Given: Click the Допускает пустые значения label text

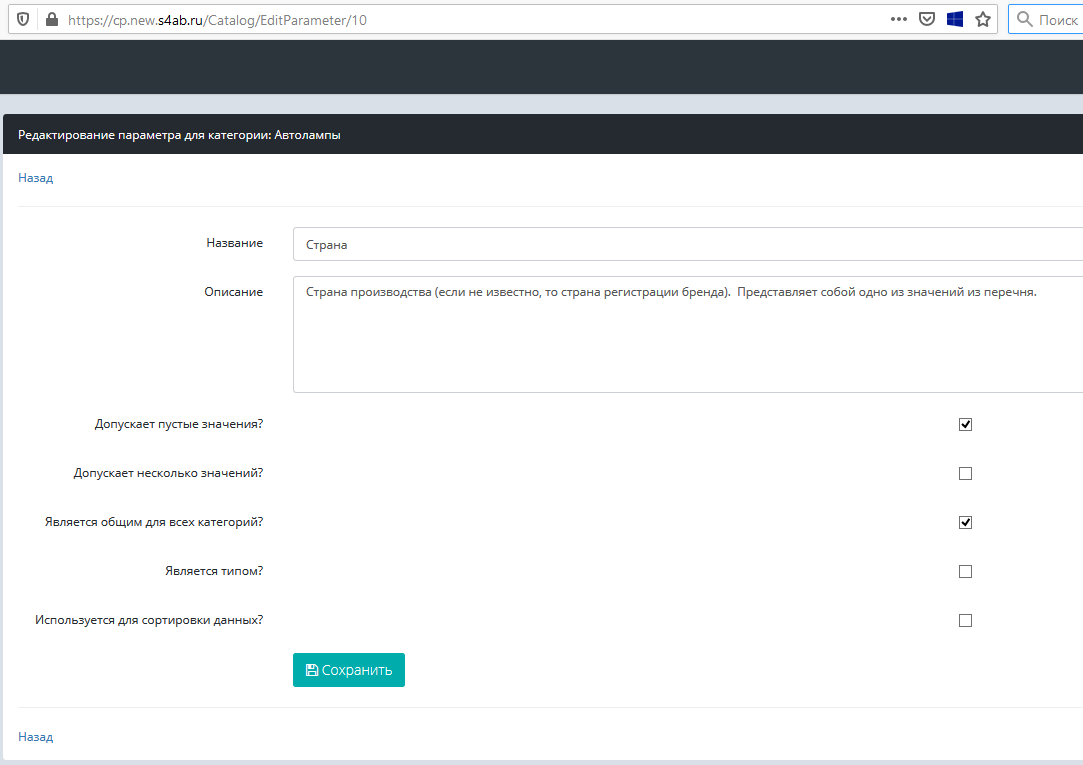Looking at the screenshot, I should [x=178, y=424].
